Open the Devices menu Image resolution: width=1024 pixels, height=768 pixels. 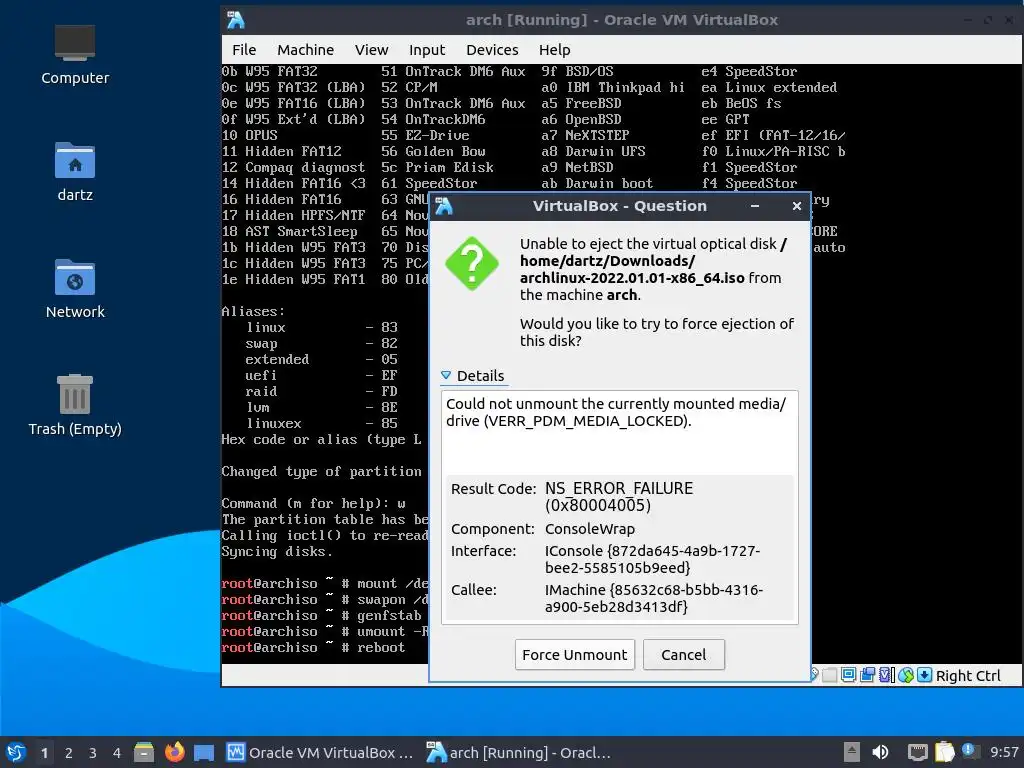[492, 50]
